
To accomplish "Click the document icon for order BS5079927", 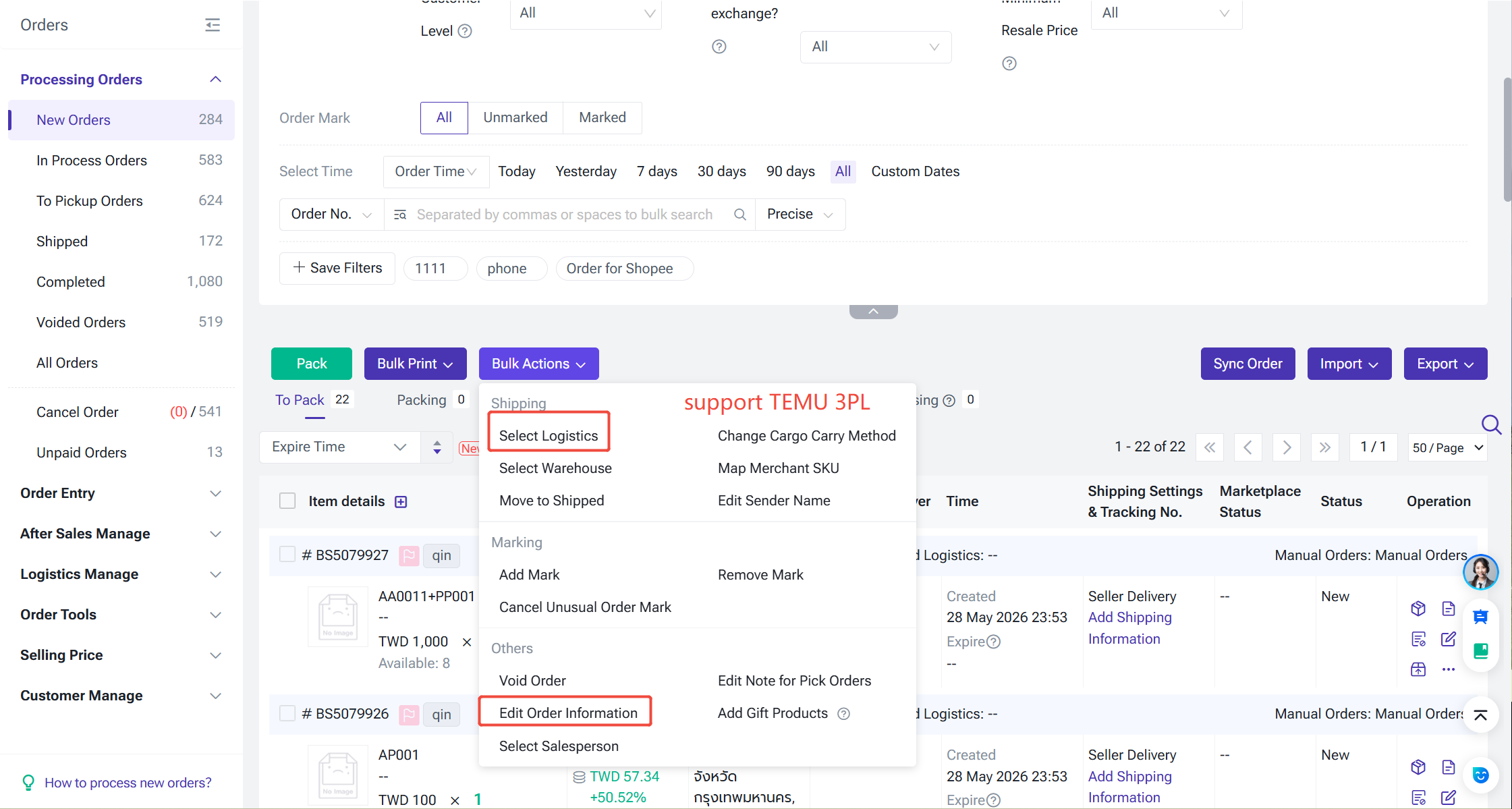I will coord(1449,609).
